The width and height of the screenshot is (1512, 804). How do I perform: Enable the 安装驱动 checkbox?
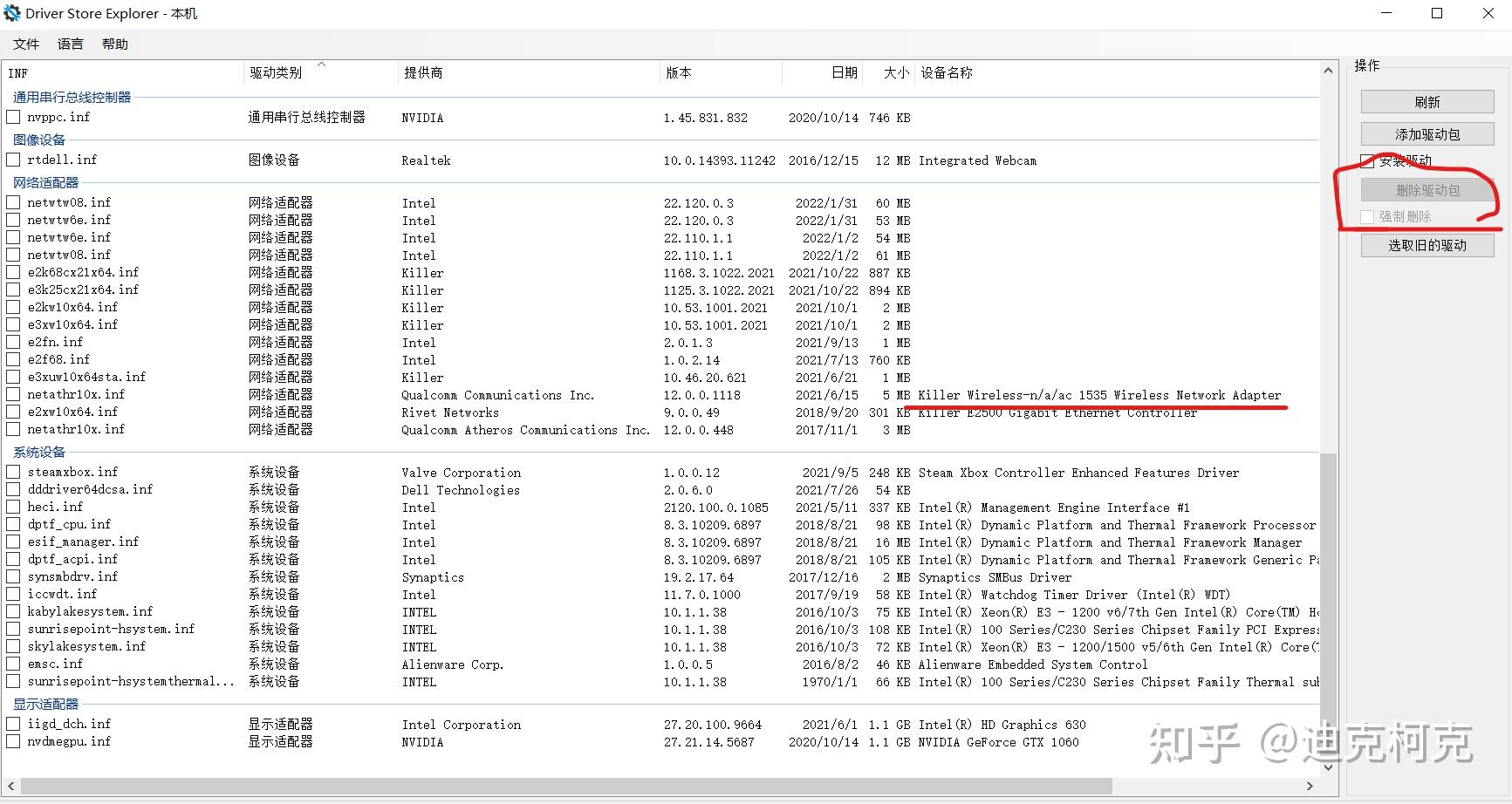click(1367, 161)
